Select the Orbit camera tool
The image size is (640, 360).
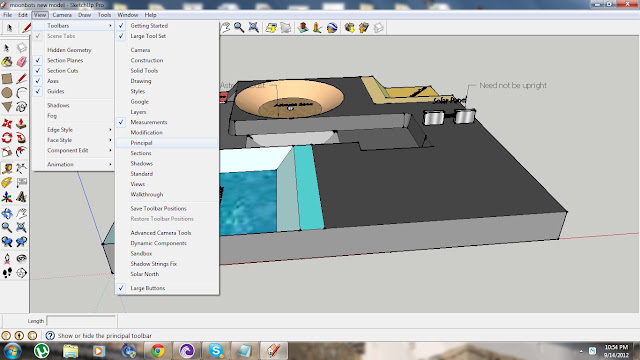[x=7, y=213]
